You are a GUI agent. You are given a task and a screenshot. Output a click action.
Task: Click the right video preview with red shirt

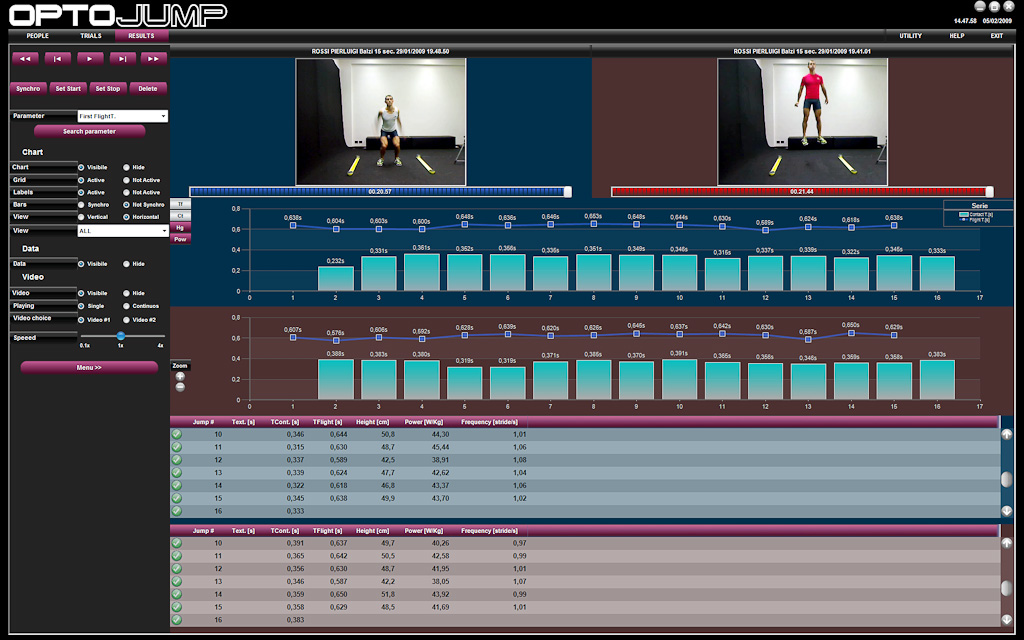click(x=803, y=122)
